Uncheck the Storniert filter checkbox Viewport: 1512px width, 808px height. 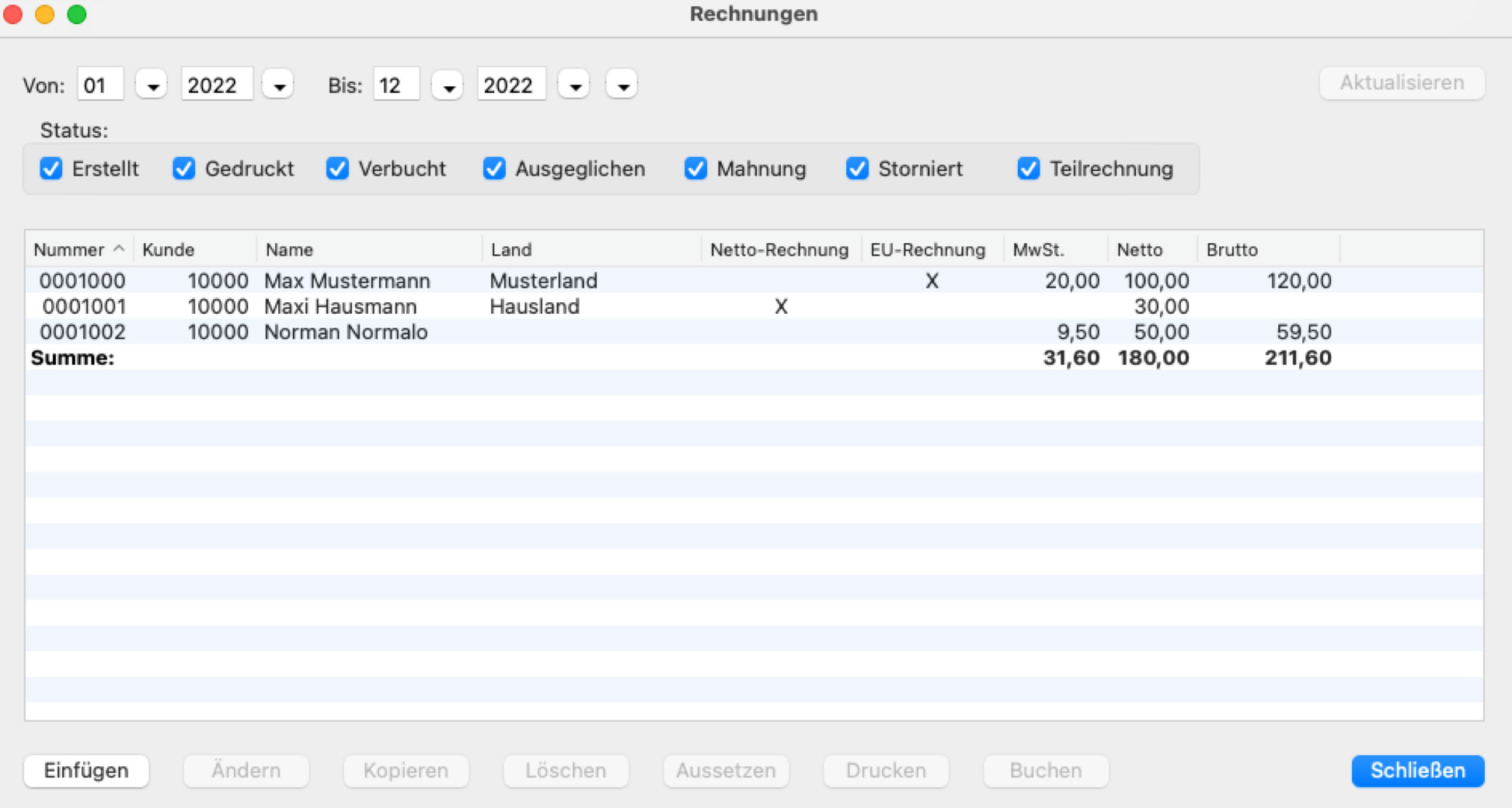click(857, 169)
